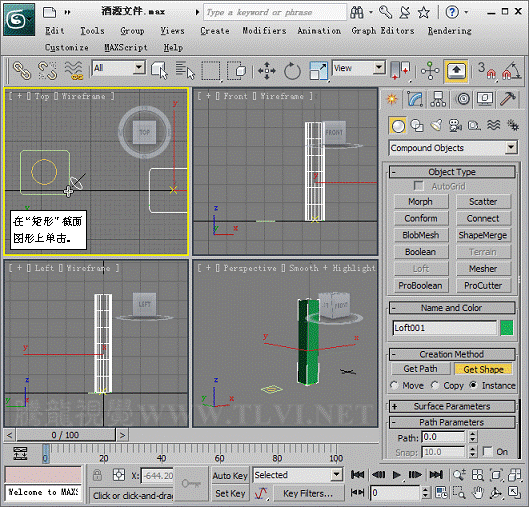
Task: Click the application logo button
Action: 19,20
